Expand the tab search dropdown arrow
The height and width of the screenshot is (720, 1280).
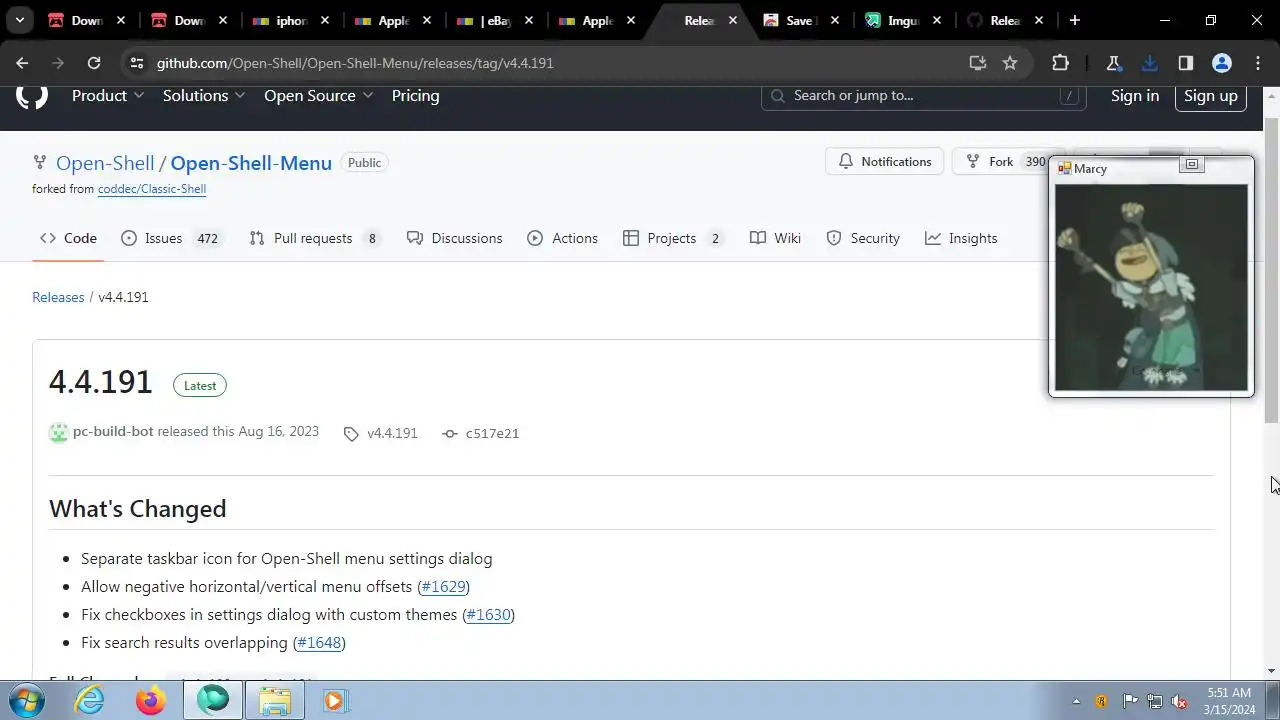19,20
